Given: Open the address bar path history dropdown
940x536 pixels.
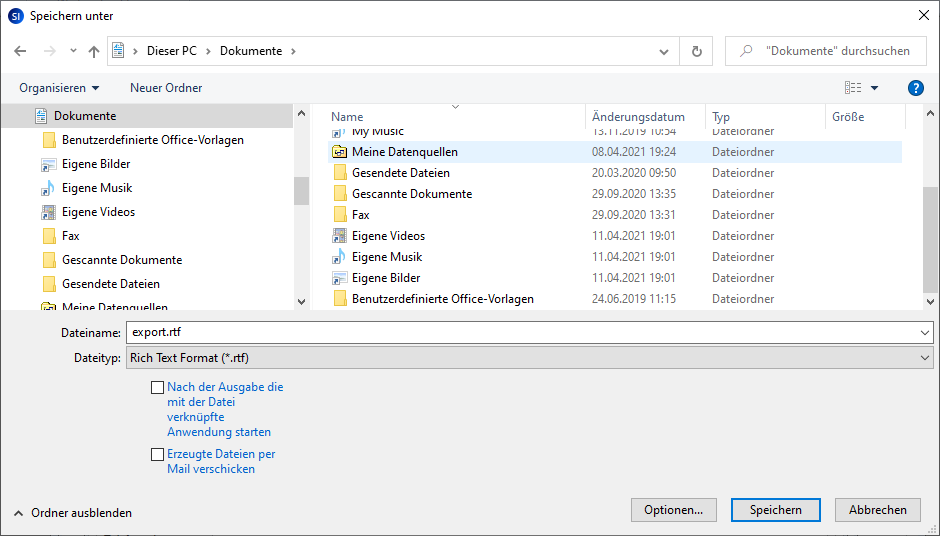Looking at the screenshot, I should click(x=664, y=51).
